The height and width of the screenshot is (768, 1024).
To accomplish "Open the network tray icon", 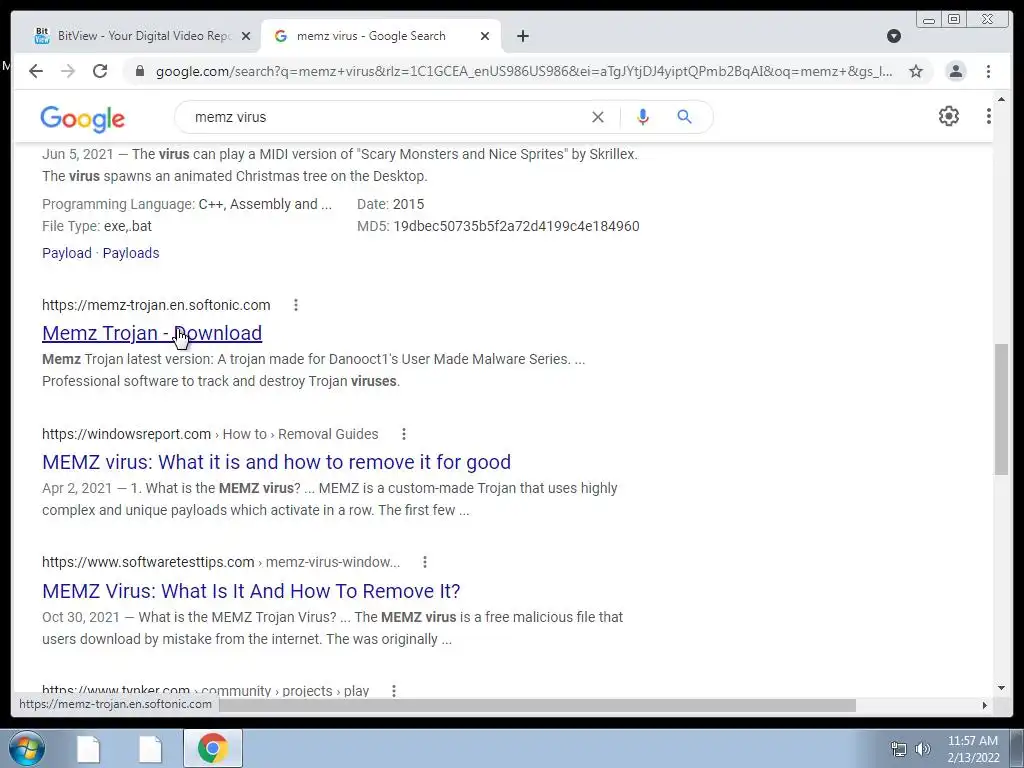I will [899, 749].
